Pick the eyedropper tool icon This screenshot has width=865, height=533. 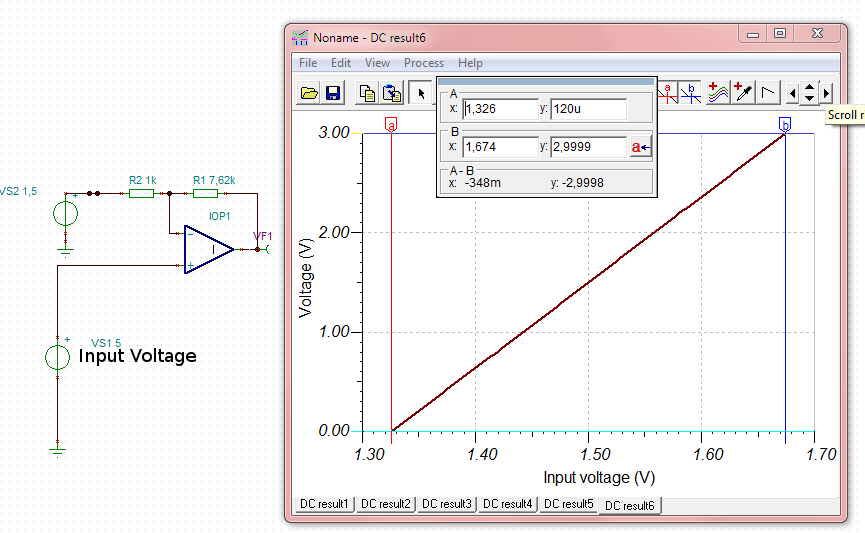pyautogui.click(x=743, y=94)
